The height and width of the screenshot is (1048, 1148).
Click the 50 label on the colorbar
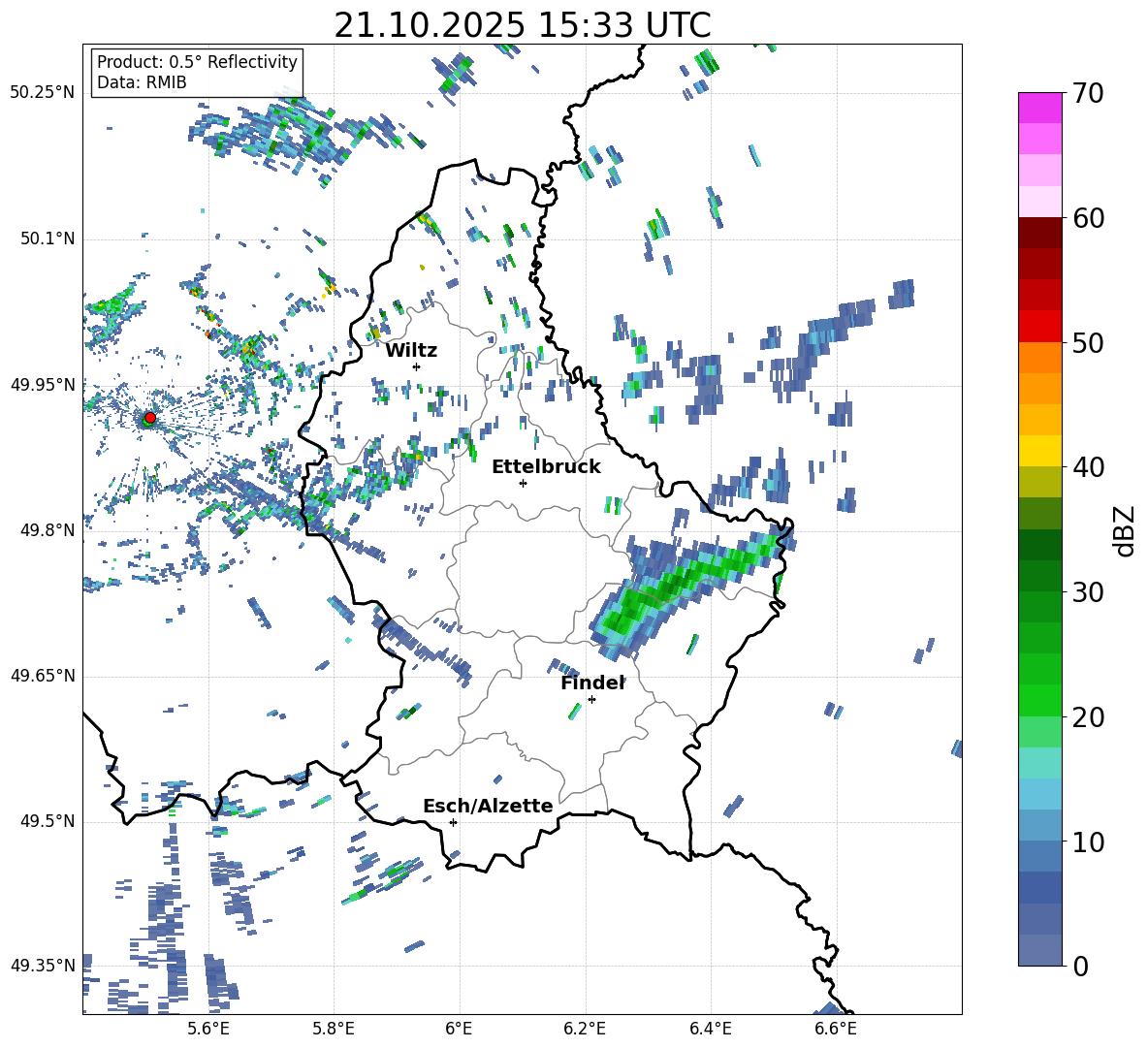click(1087, 342)
